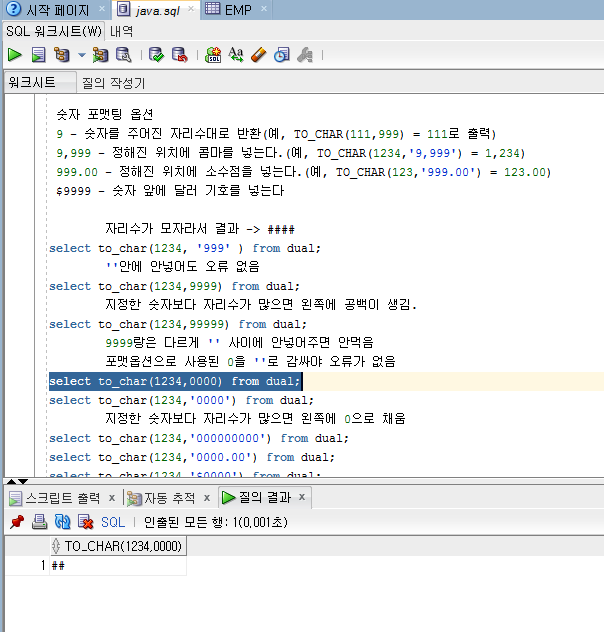This screenshot has width=604, height=632.
Task: Refresh the query result grid
Action: tap(62, 522)
